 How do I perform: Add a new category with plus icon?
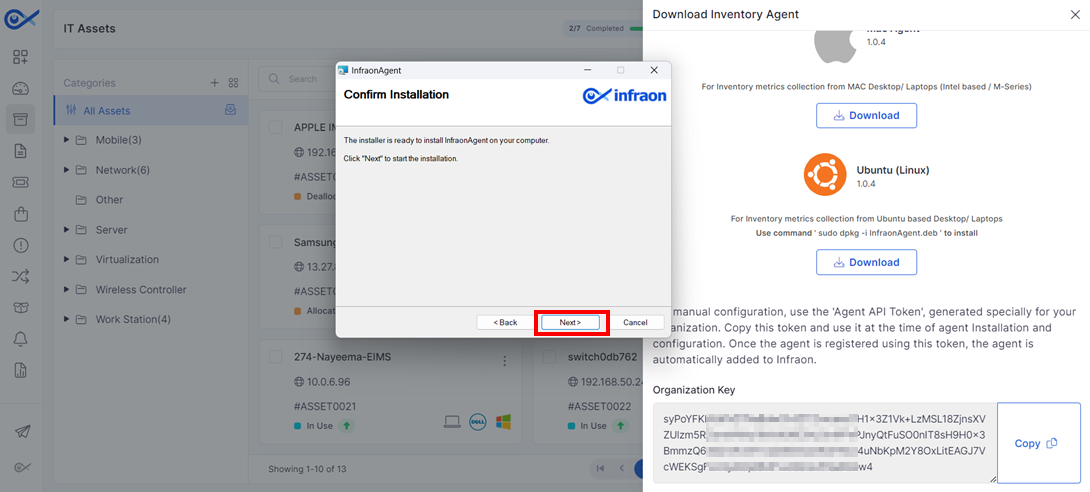tap(214, 83)
